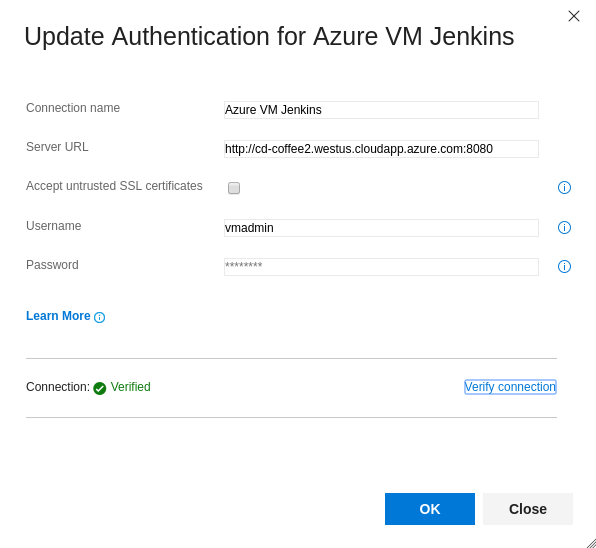Click the Connection name input field
The height and width of the screenshot is (548, 596).
pyautogui.click(x=381, y=110)
